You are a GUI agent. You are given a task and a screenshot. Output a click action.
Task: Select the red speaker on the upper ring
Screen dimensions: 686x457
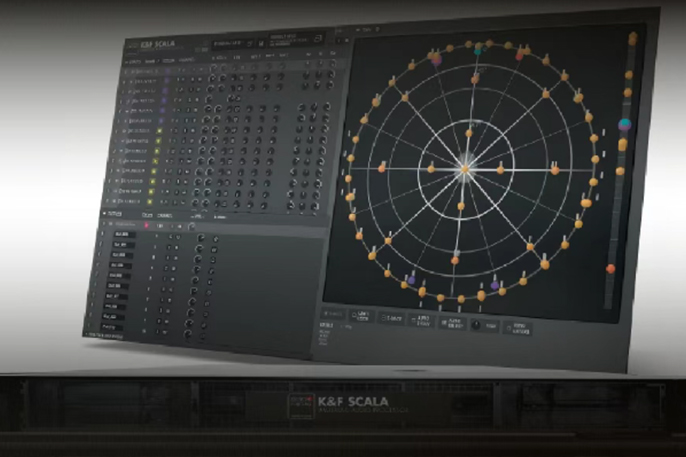[520, 54]
